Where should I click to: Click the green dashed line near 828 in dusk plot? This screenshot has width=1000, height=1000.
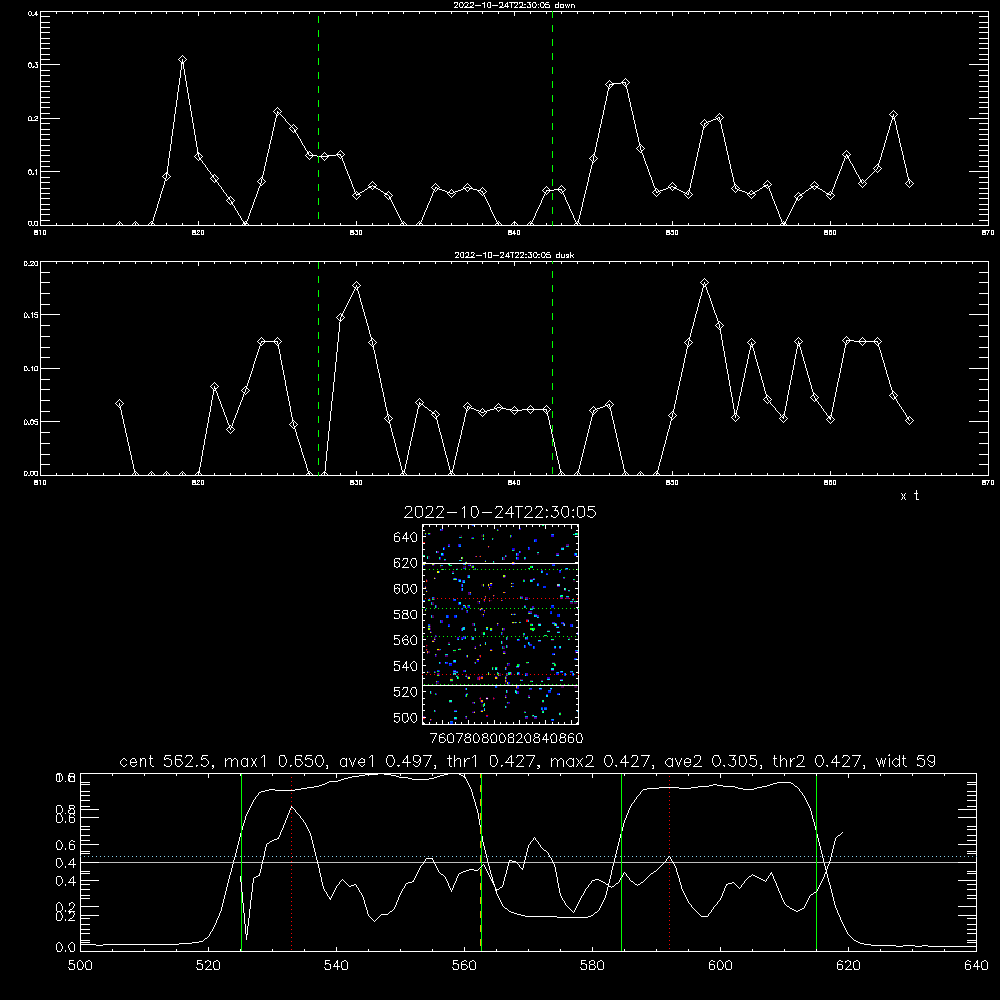[318, 368]
